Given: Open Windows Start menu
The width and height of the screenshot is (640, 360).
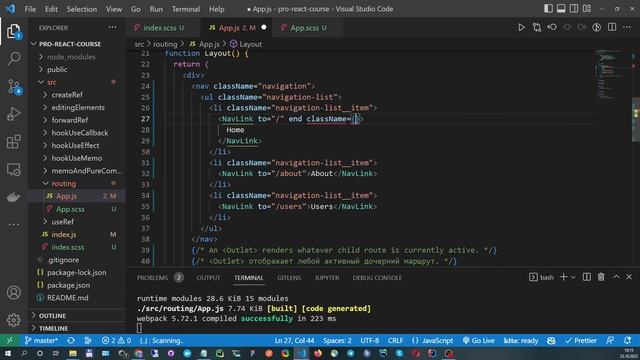Looking at the screenshot, I should point(8,353).
